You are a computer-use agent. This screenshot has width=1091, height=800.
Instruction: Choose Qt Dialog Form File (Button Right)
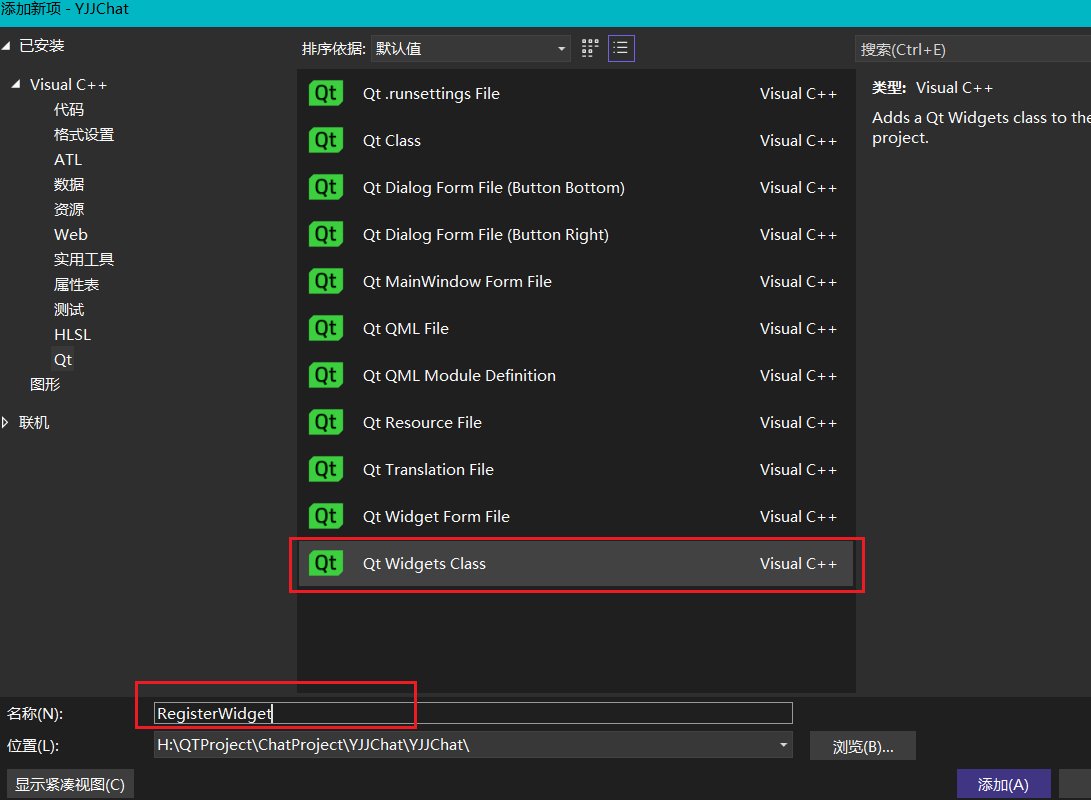point(576,234)
